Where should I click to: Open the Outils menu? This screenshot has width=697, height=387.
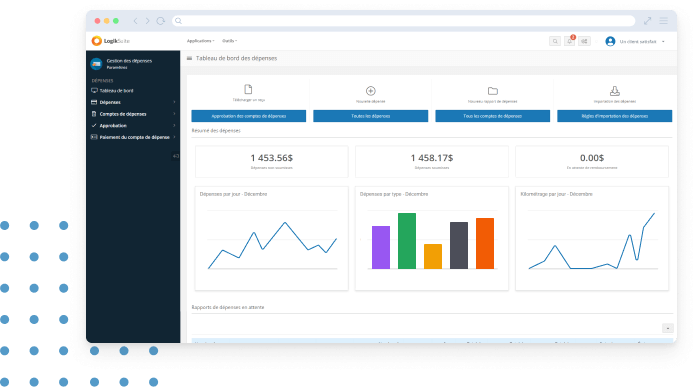(229, 41)
